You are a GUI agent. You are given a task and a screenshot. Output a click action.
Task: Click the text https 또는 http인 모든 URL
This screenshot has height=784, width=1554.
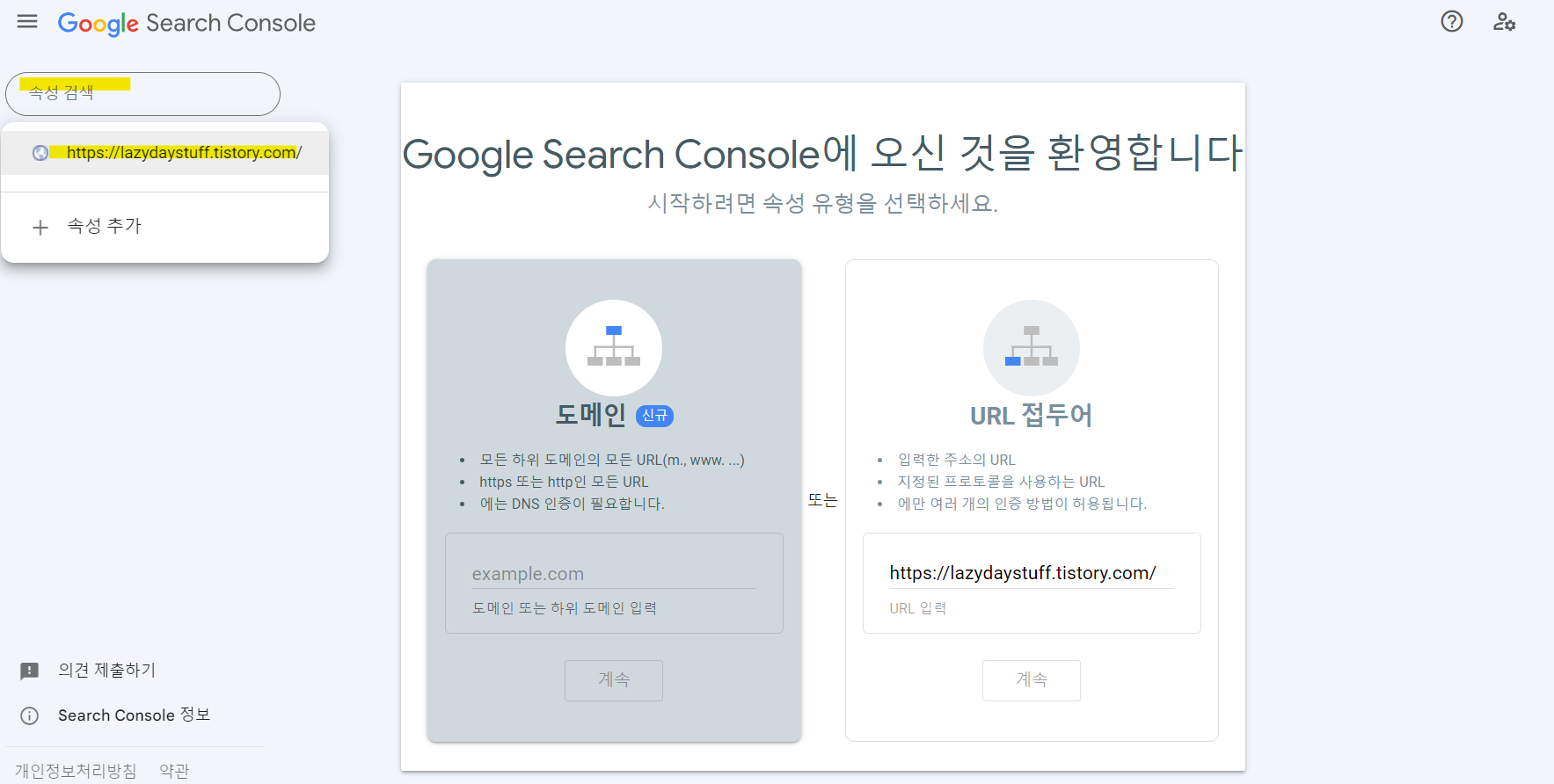(x=564, y=482)
